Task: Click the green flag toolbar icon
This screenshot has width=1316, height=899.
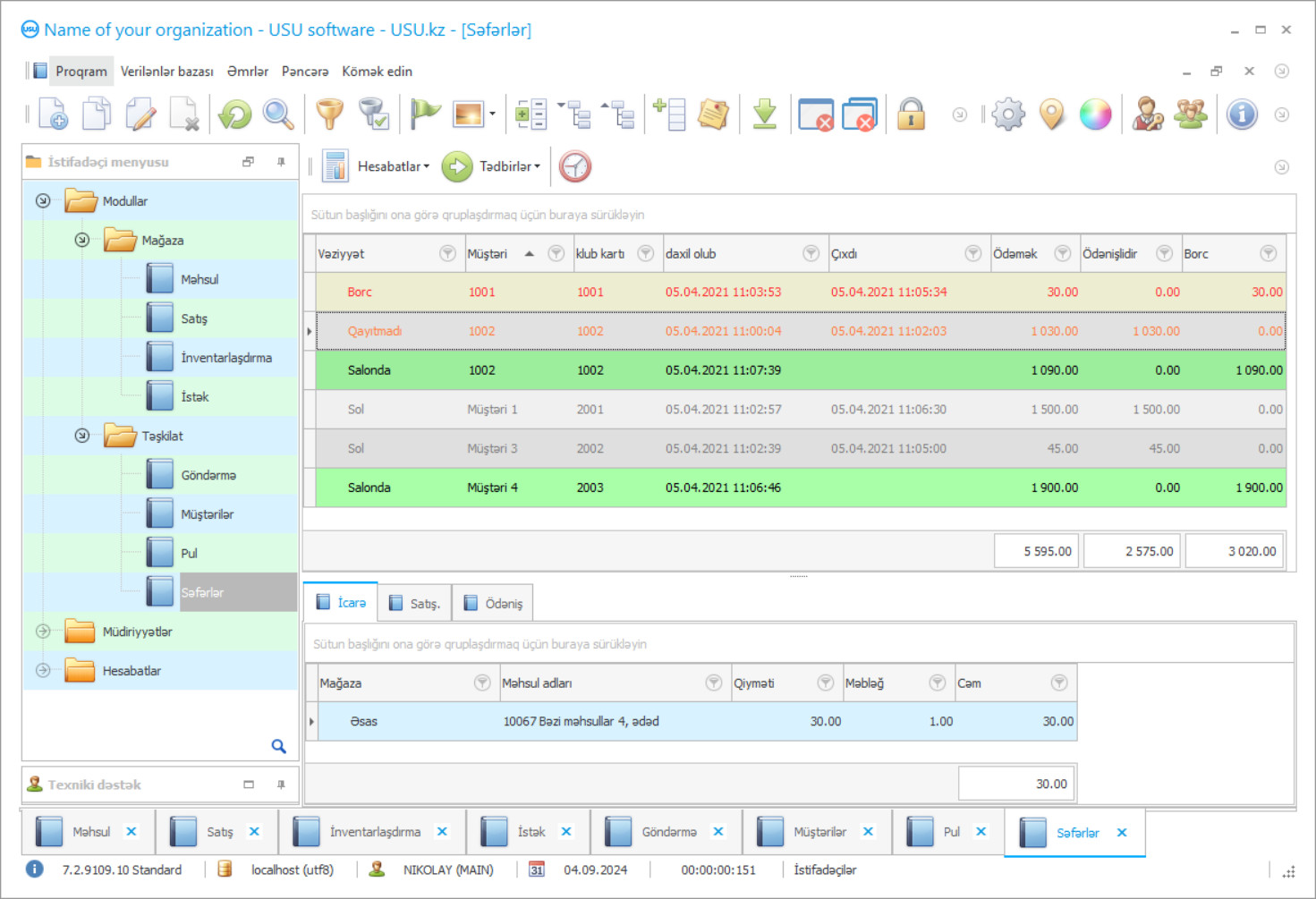Action: tap(425, 114)
